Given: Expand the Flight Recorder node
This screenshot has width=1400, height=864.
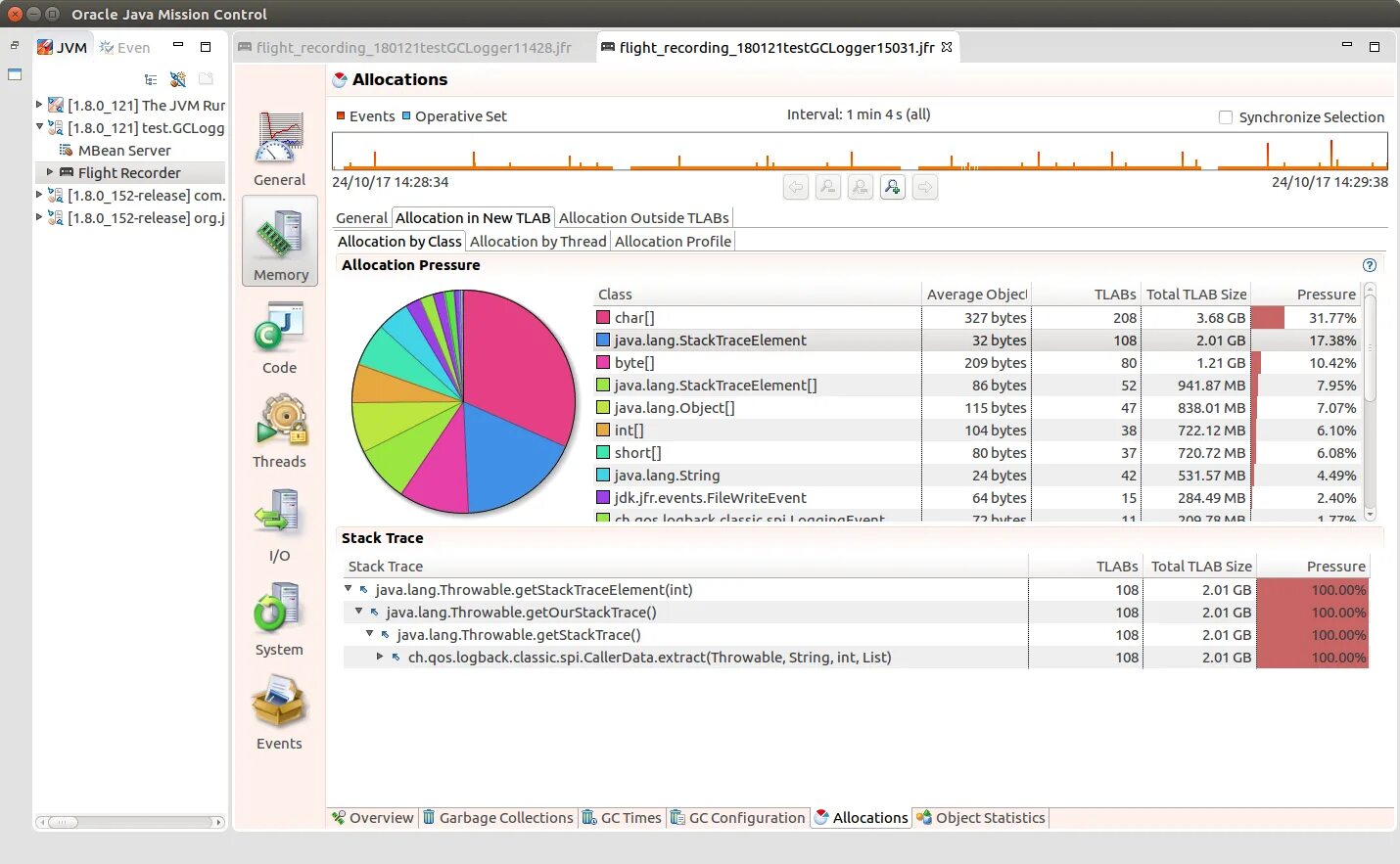Looking at the screenshot, I should tap(50, 172).
